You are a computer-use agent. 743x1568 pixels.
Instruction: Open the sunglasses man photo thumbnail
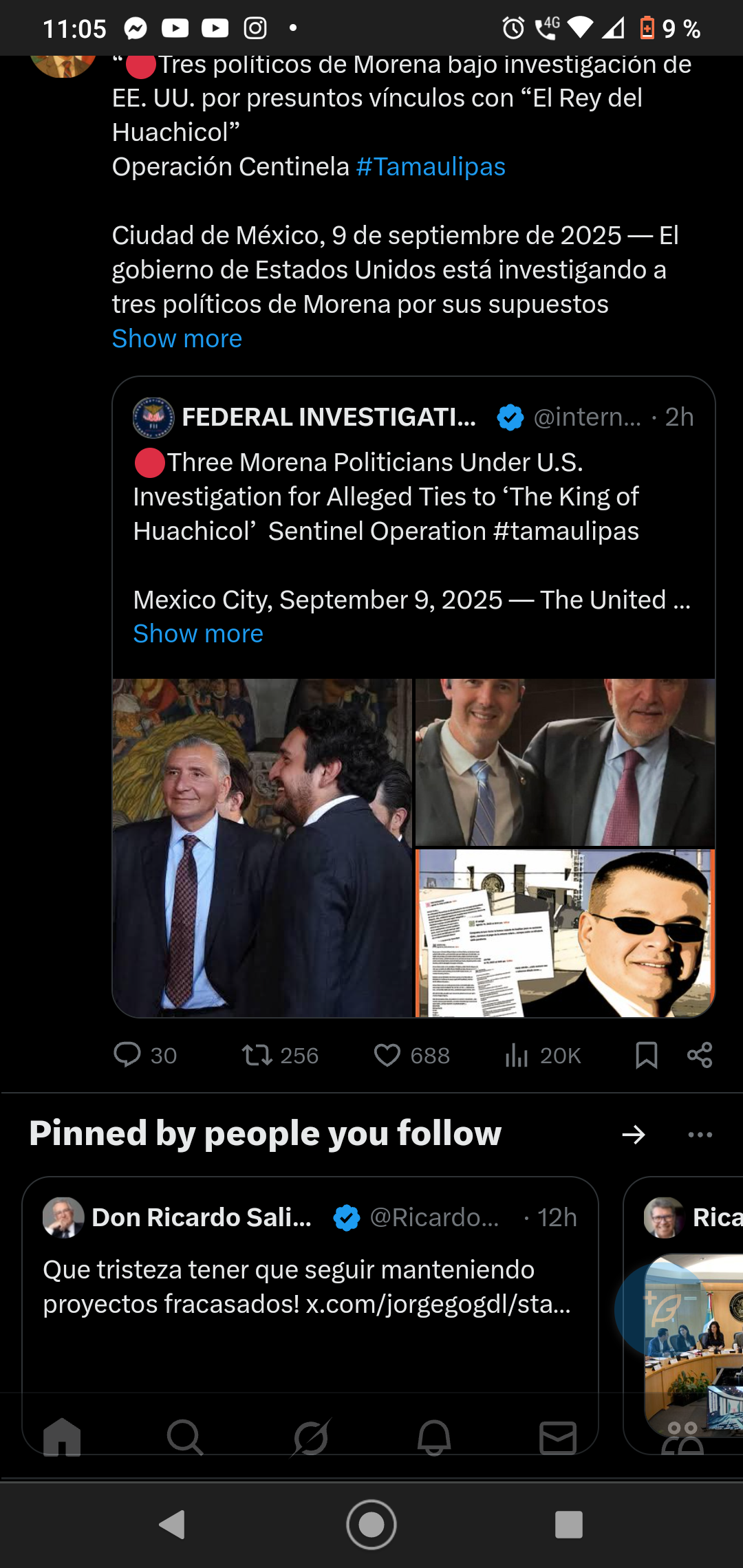coord(566,933)
